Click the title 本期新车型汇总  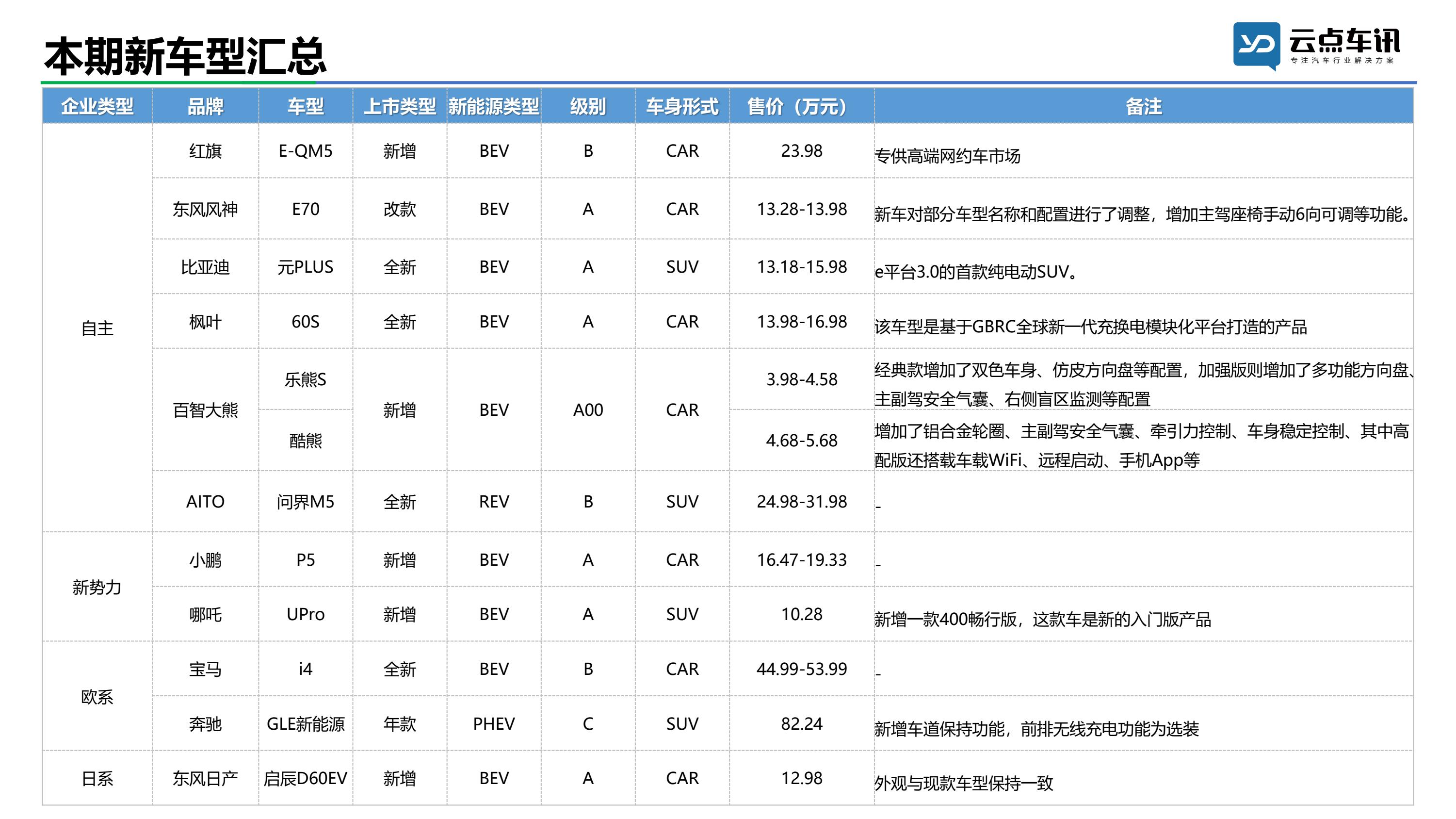click(185, 57)
